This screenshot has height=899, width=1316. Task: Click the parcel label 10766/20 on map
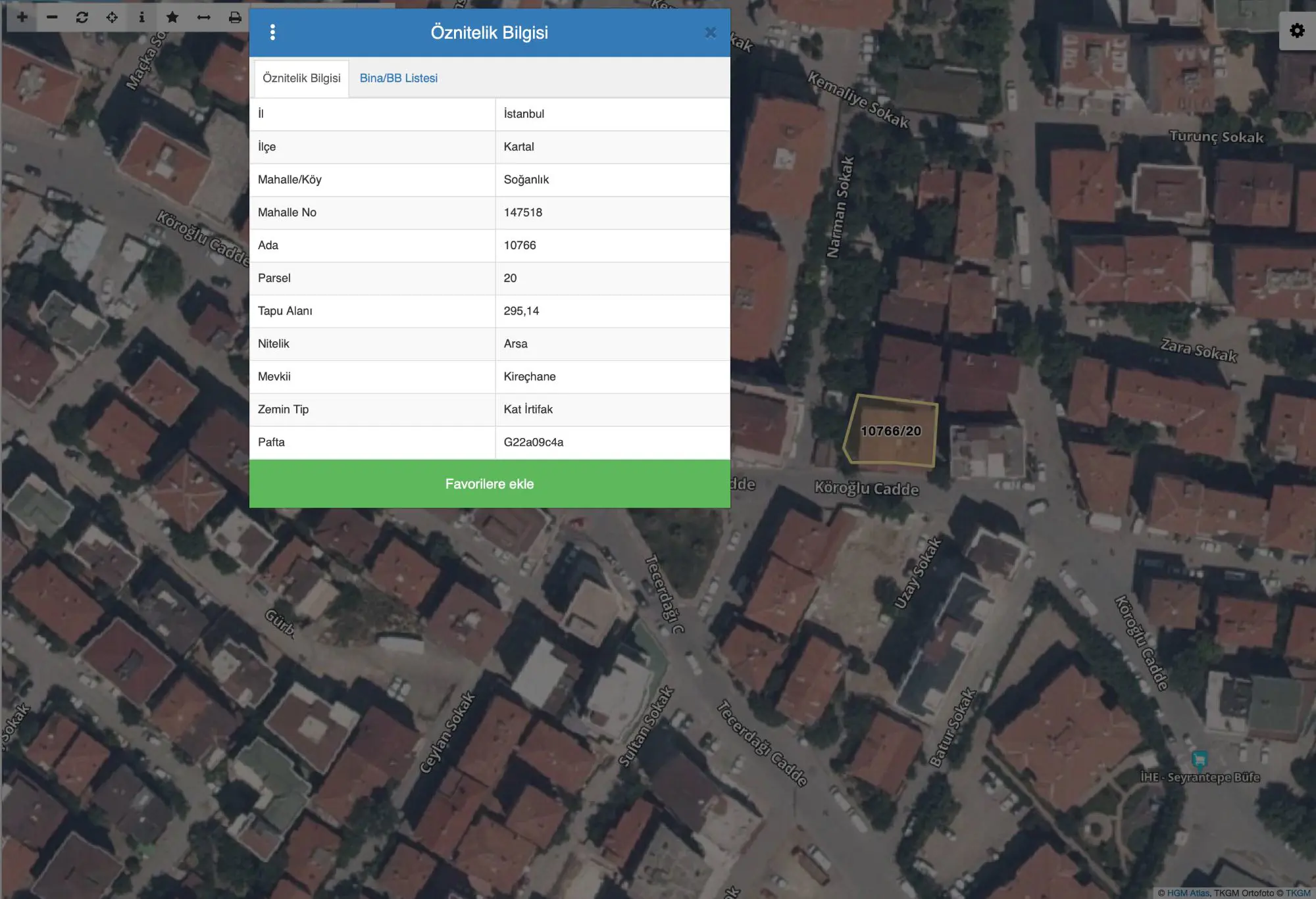(x=891, y=431)
